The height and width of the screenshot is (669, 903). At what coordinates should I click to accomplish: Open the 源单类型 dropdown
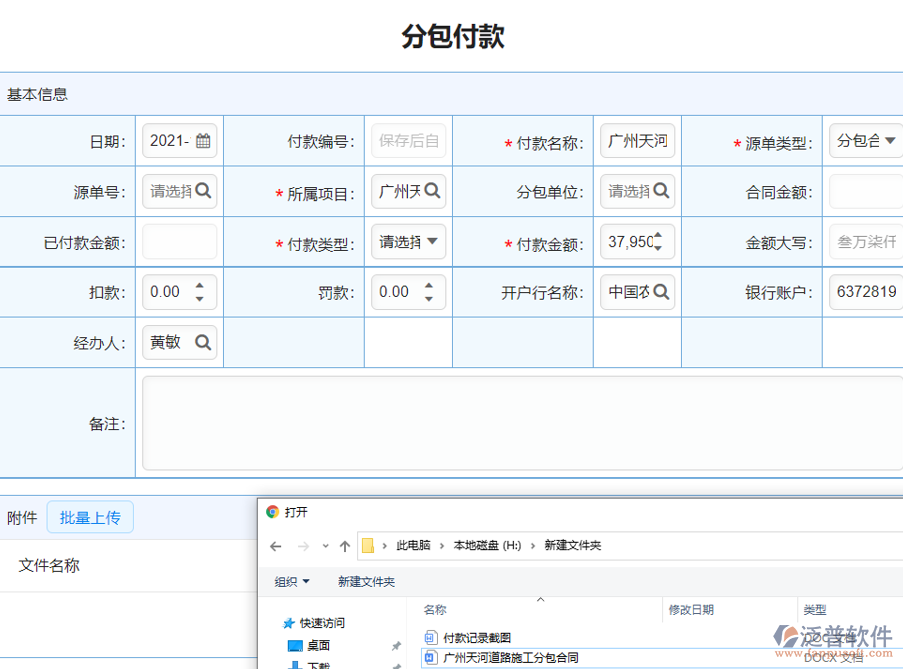pos(891,140)
